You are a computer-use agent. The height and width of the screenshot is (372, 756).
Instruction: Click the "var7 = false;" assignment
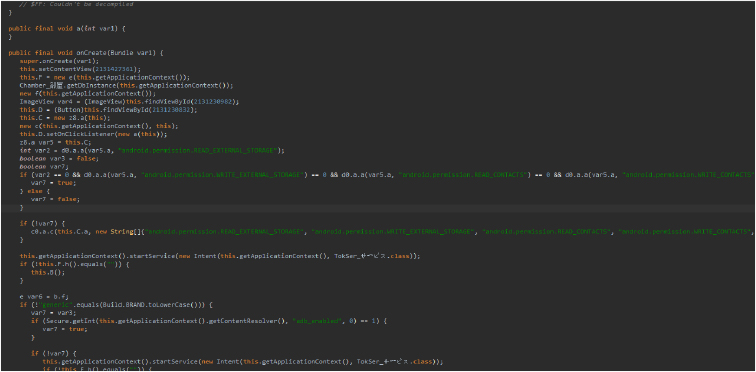click(55, 199)
